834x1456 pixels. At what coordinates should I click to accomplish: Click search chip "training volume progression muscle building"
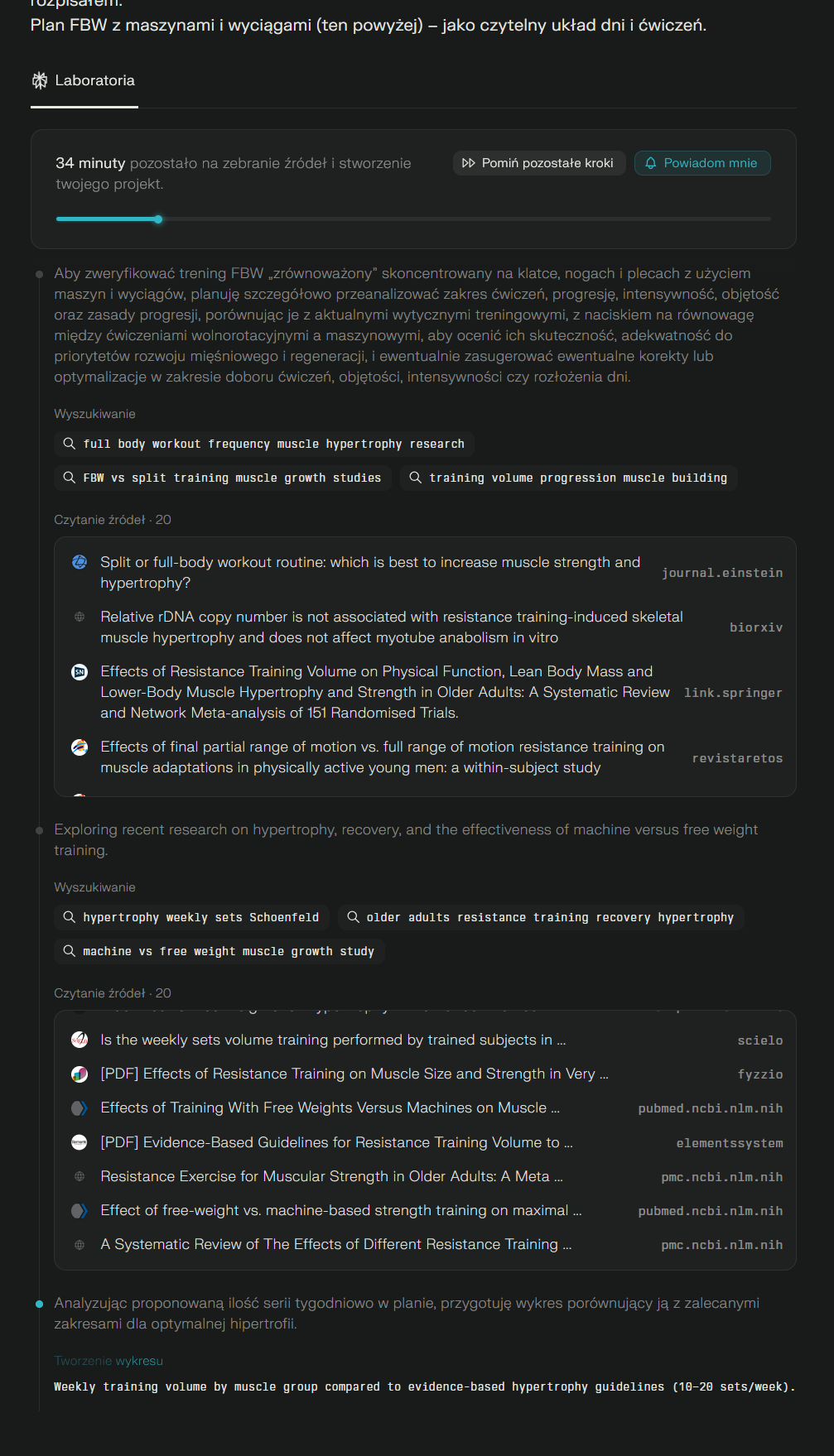(568, 478)
